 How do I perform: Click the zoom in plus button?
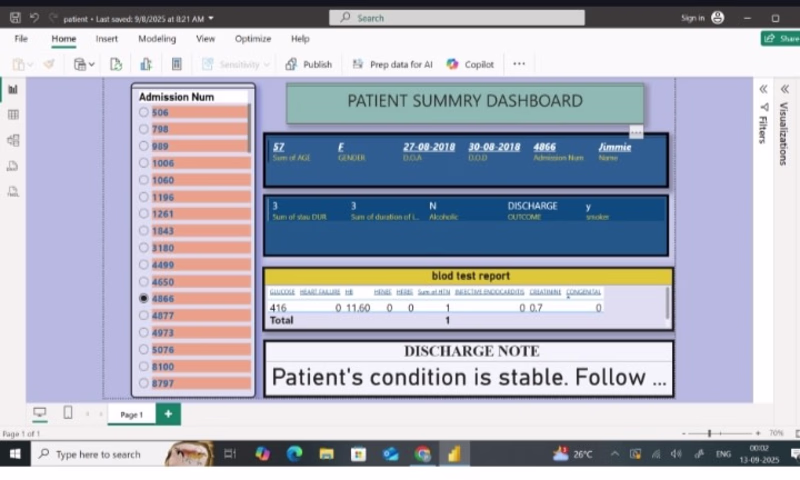point(758,433)
